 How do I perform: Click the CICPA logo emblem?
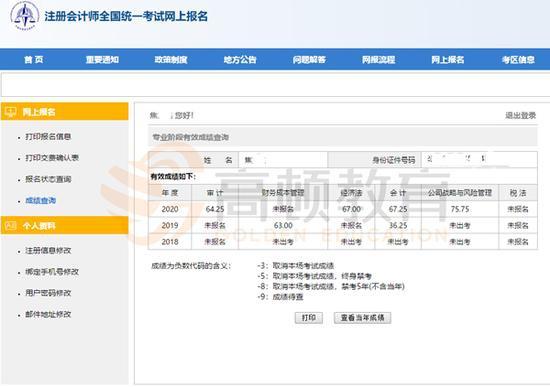point(24,16)
